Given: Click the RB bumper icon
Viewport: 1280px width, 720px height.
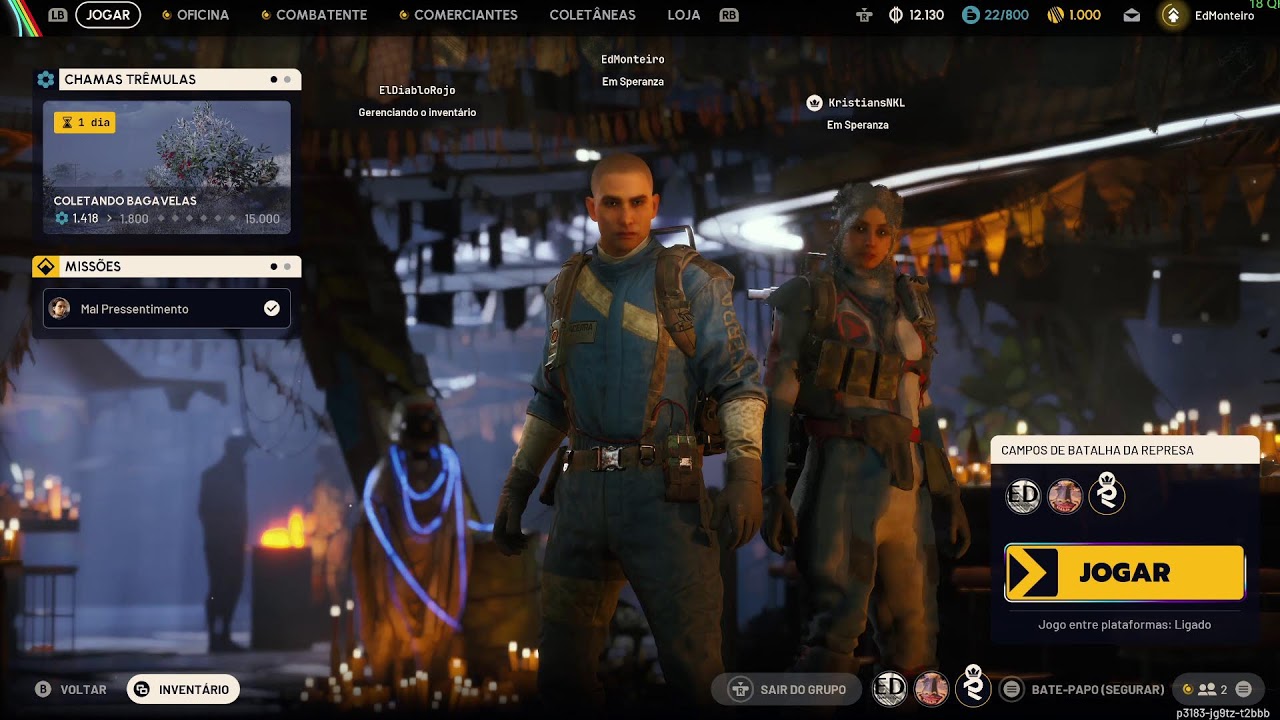Looking at the screenshot, I should tap(729, 15).
